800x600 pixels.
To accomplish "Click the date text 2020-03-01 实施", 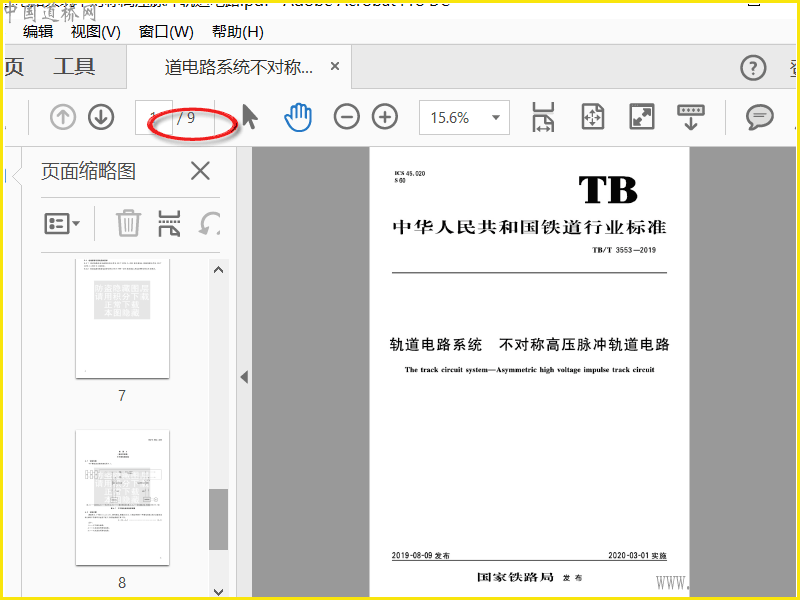I will (637, 555).
